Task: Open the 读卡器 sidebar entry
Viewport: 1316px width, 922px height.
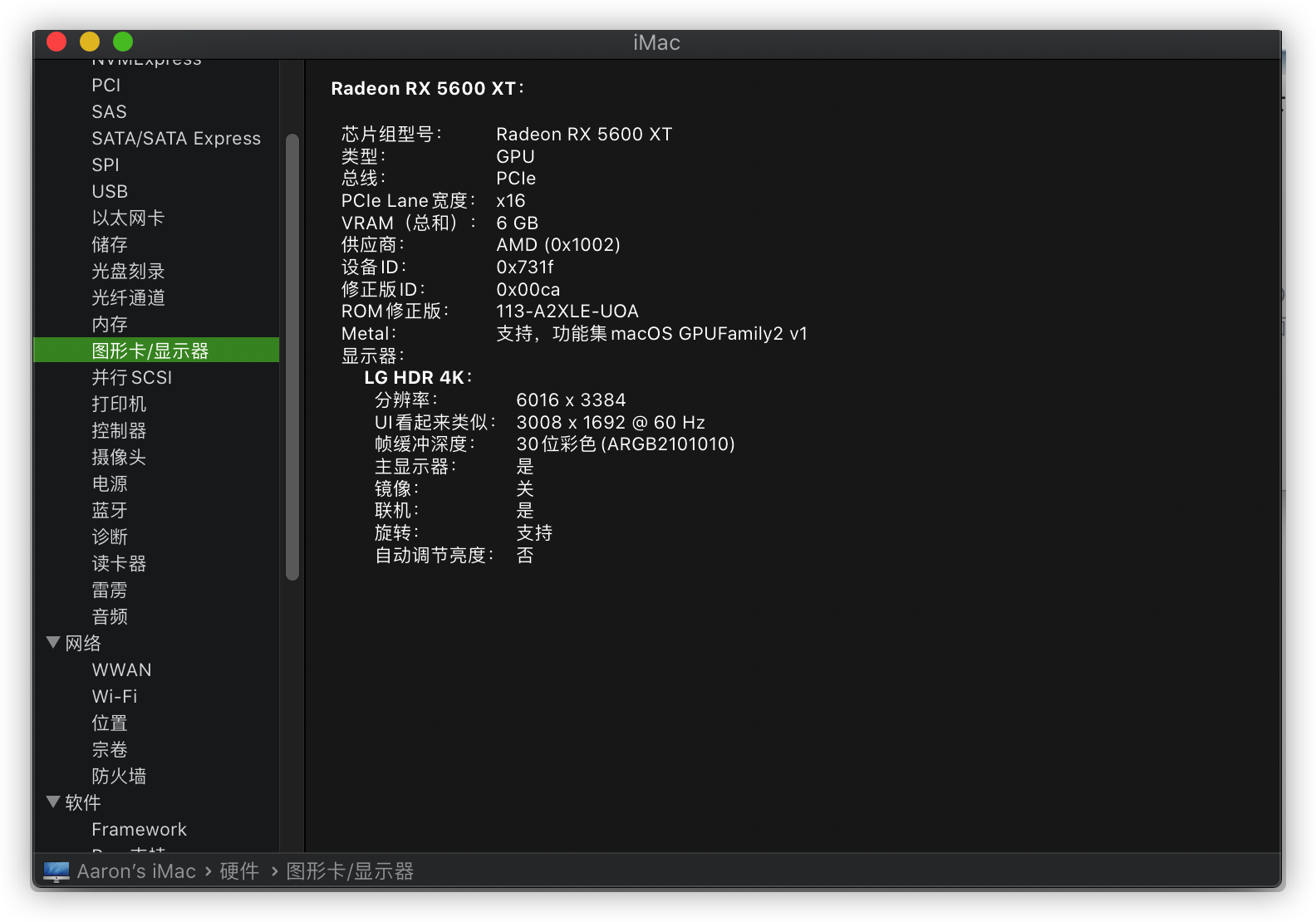Action: coord(119,563)
